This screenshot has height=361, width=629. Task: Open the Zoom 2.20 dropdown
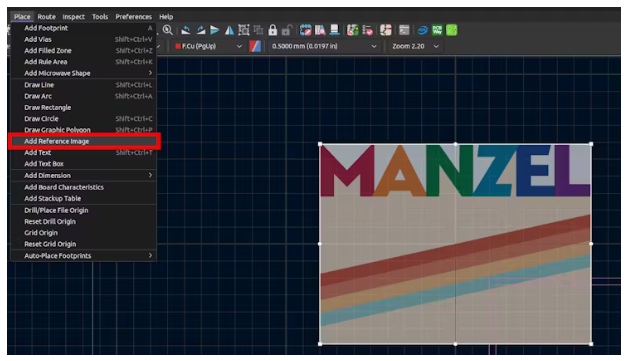click(415, 46)
